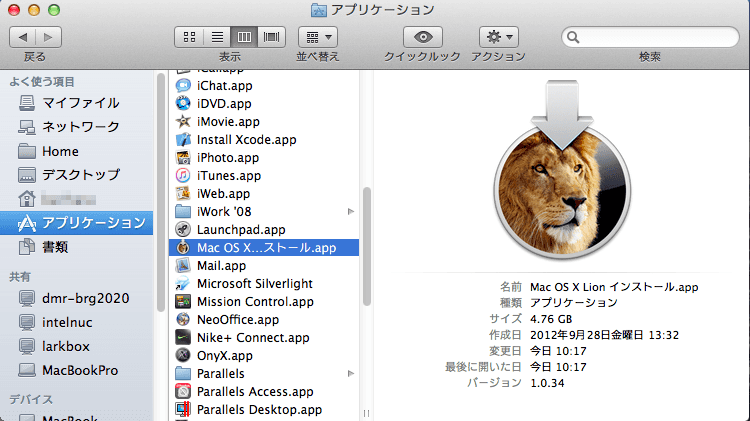Select the OnyX.app file name
The width and height of the screenshot is (750, 421).
(224, 355)
